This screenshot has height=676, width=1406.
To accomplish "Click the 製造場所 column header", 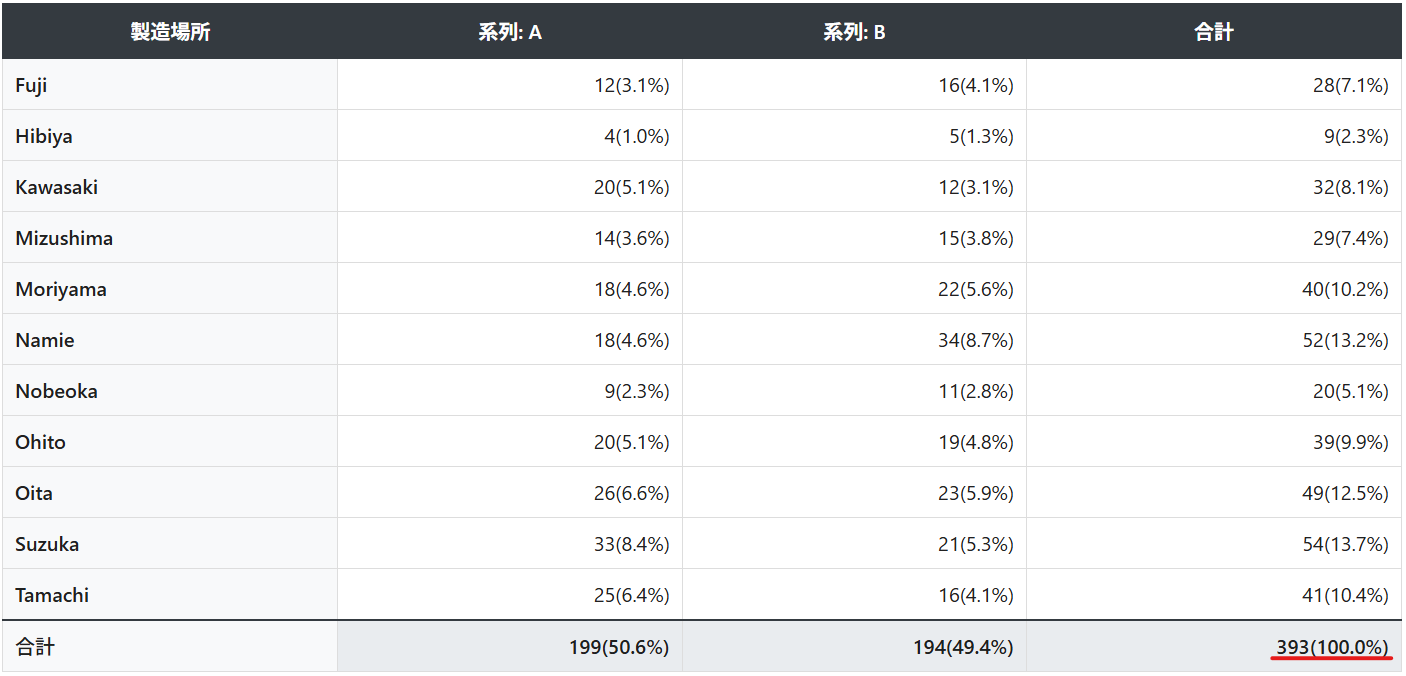I will tap(170, 32).
